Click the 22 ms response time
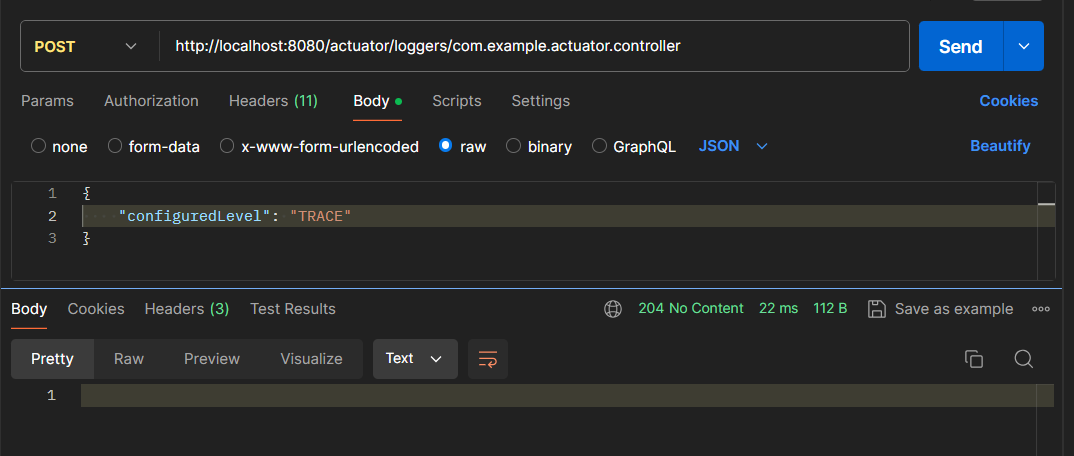 778,309
